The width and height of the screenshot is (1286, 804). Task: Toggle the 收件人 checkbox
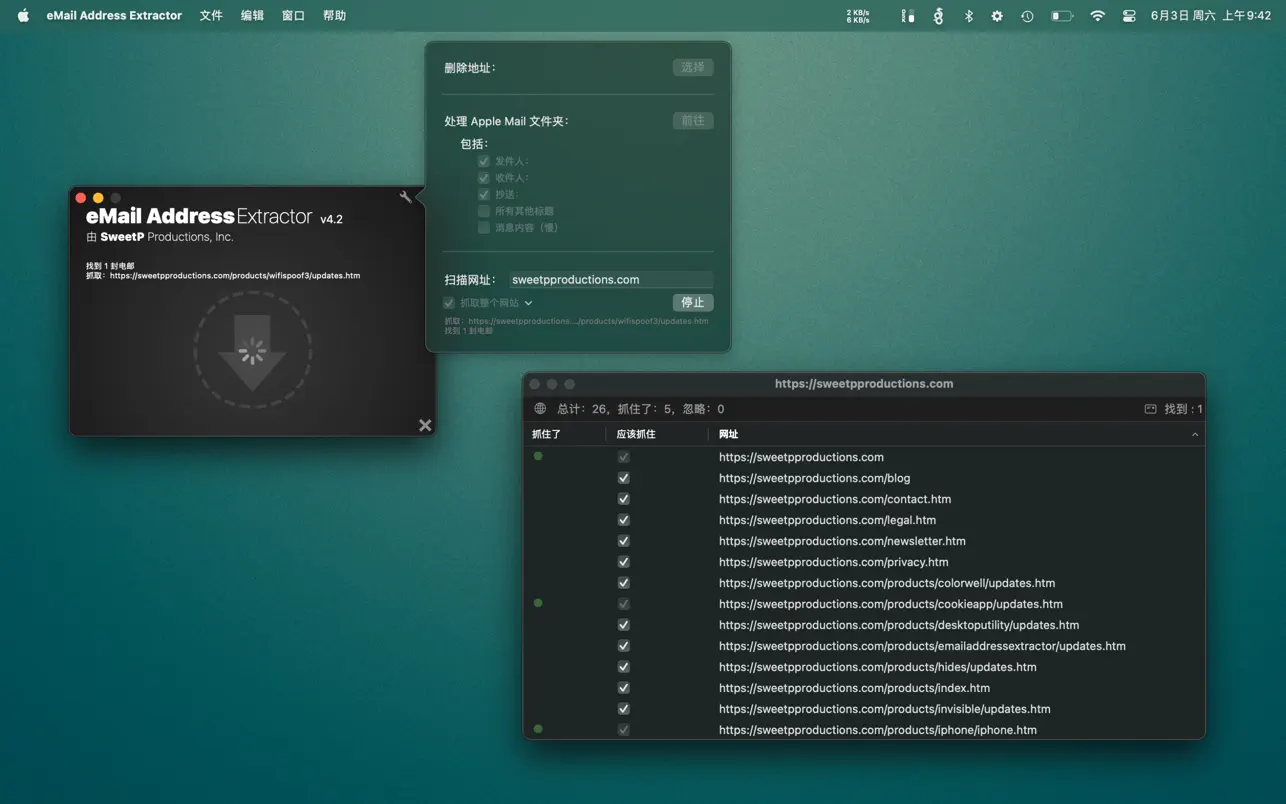coord(484,178)
